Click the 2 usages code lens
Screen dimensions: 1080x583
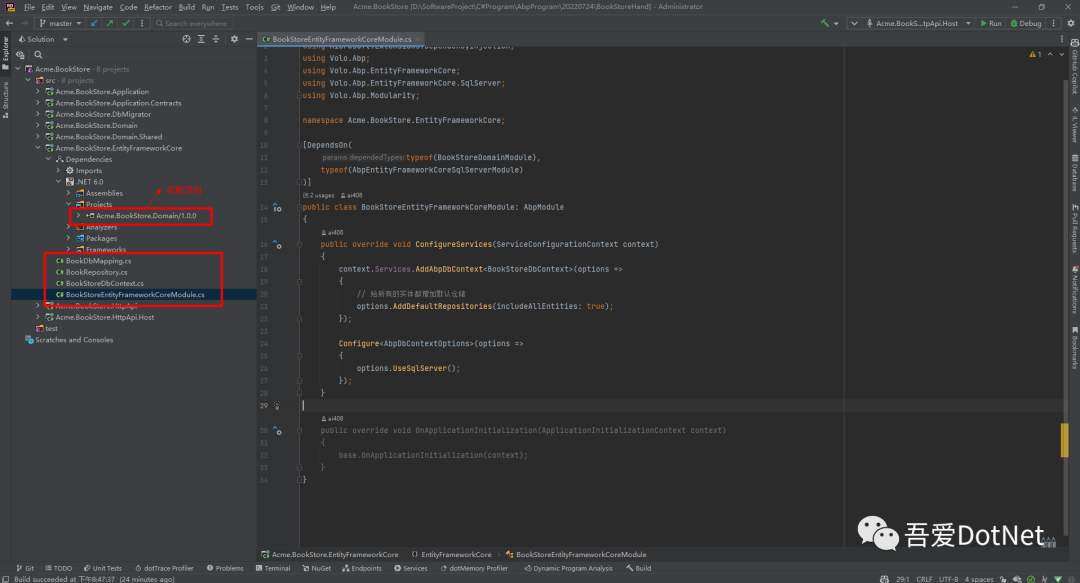[319, 196]
